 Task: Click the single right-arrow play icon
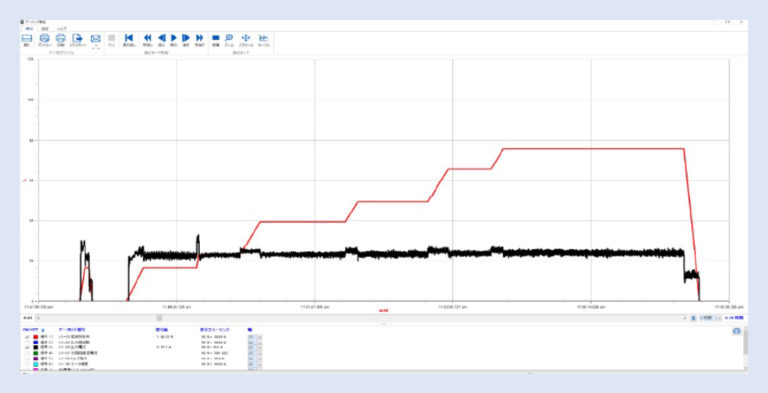(x=173, y=38)
